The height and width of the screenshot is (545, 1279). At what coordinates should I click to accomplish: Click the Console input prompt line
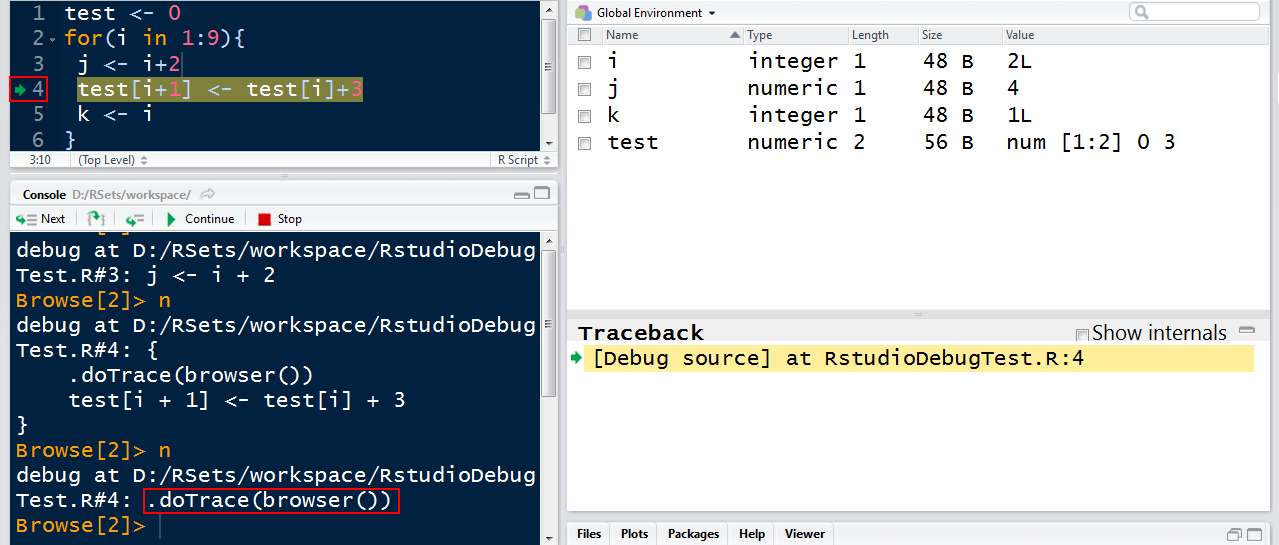[276, 526]
